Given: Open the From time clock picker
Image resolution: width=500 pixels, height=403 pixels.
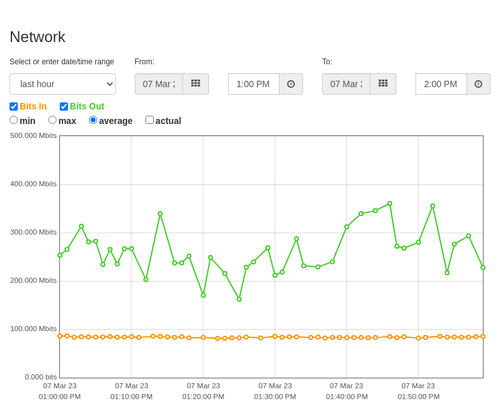Looking at the screenshot, I should (x=291, y=84).
